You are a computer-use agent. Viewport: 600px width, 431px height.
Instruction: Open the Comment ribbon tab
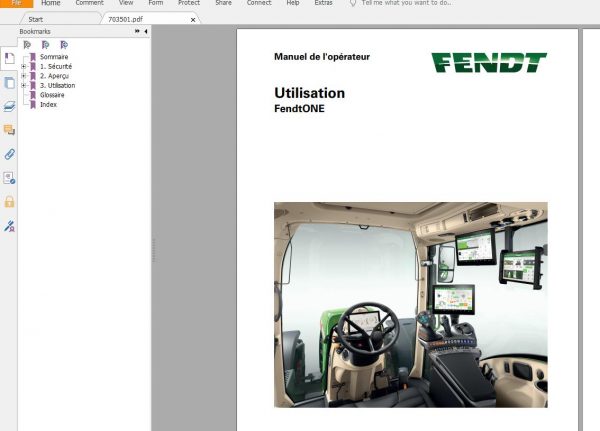tap(90, 3)
